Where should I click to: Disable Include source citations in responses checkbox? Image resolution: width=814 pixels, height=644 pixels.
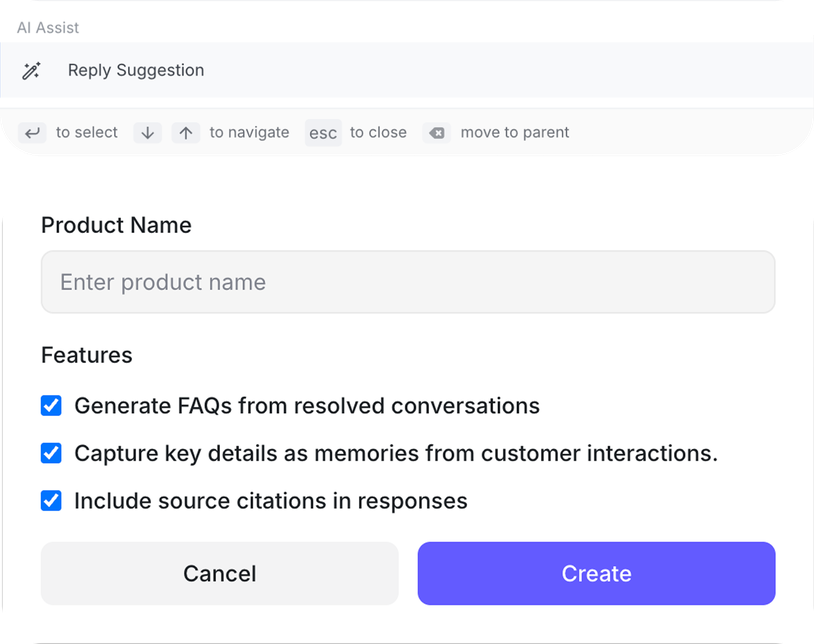coord(51,501)
